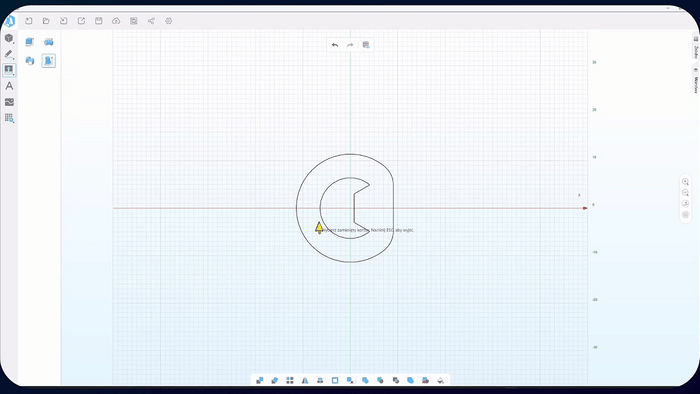Click the second blue solid icon after the separator
The image size is (700, 394).
(x=380, y=380)
